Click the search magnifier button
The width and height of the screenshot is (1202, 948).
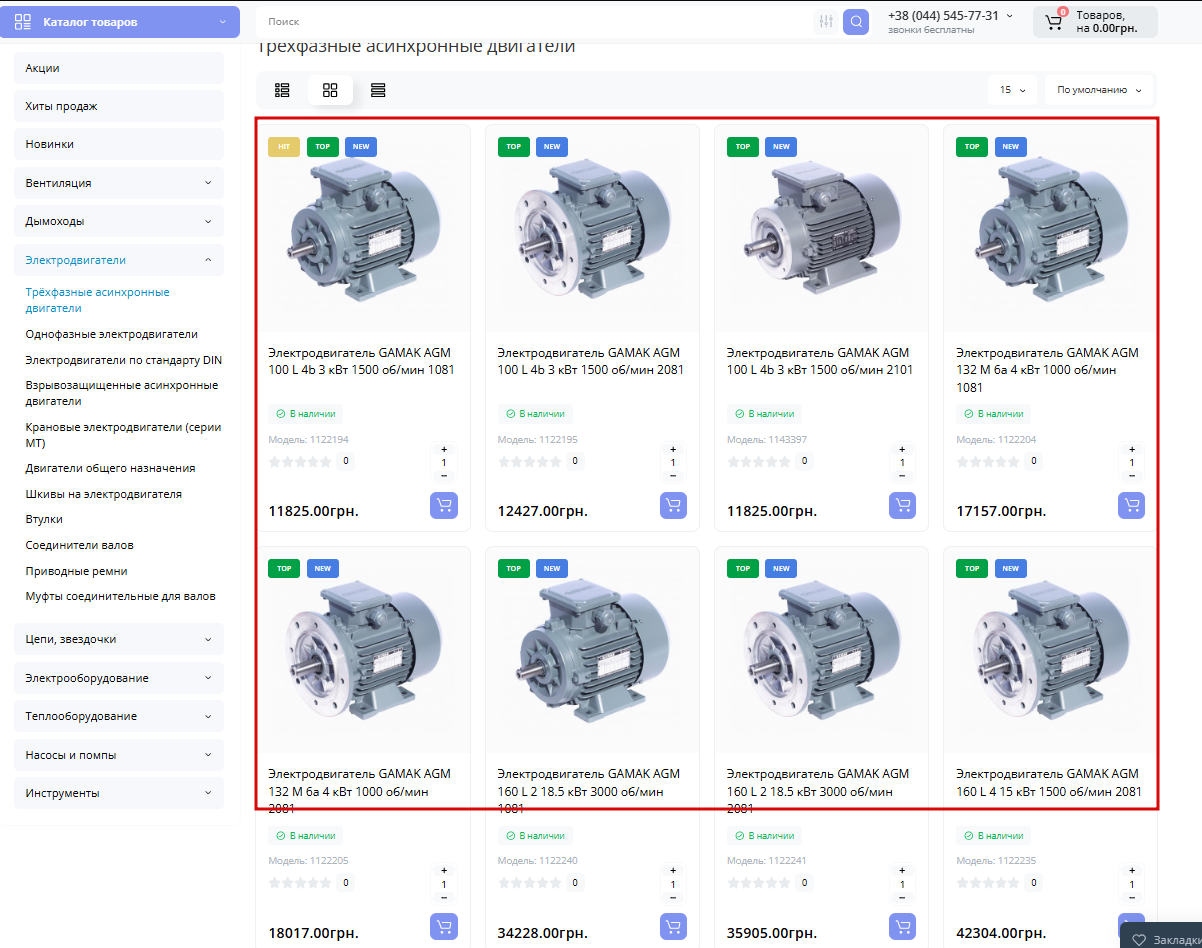pyautogui.click(x=855, y=22)
